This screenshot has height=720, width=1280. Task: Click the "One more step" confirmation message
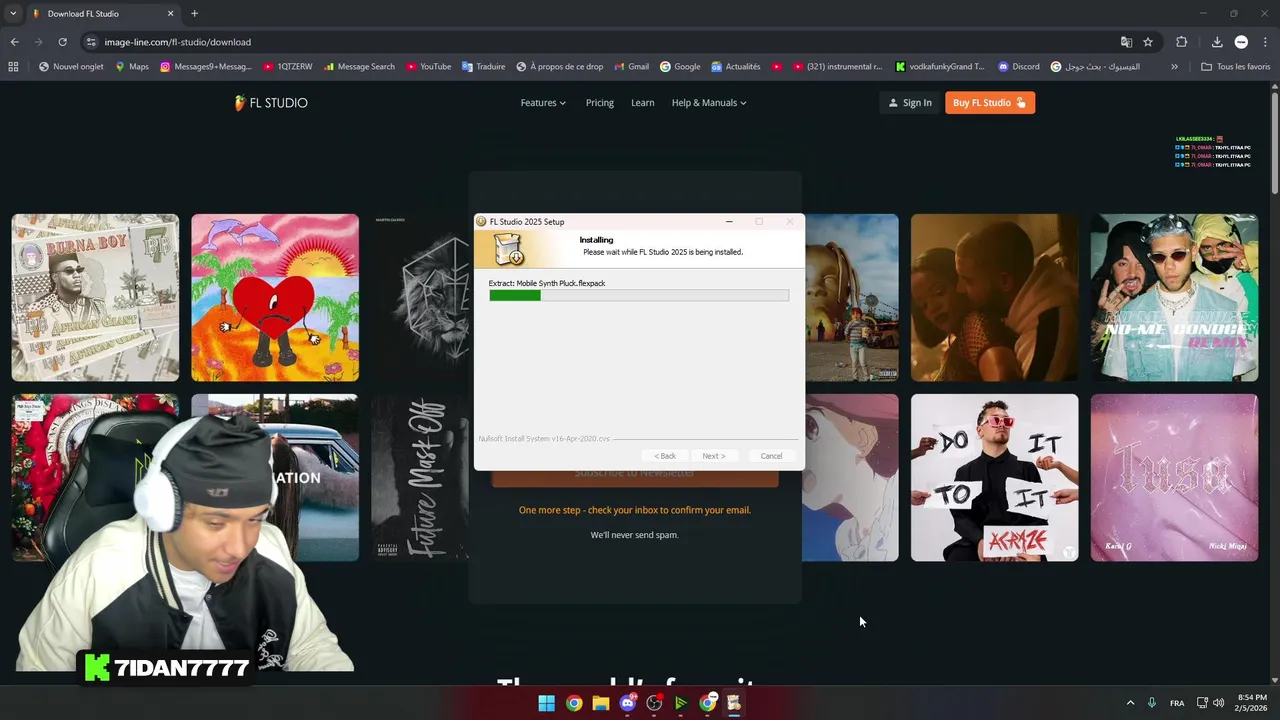635,510
